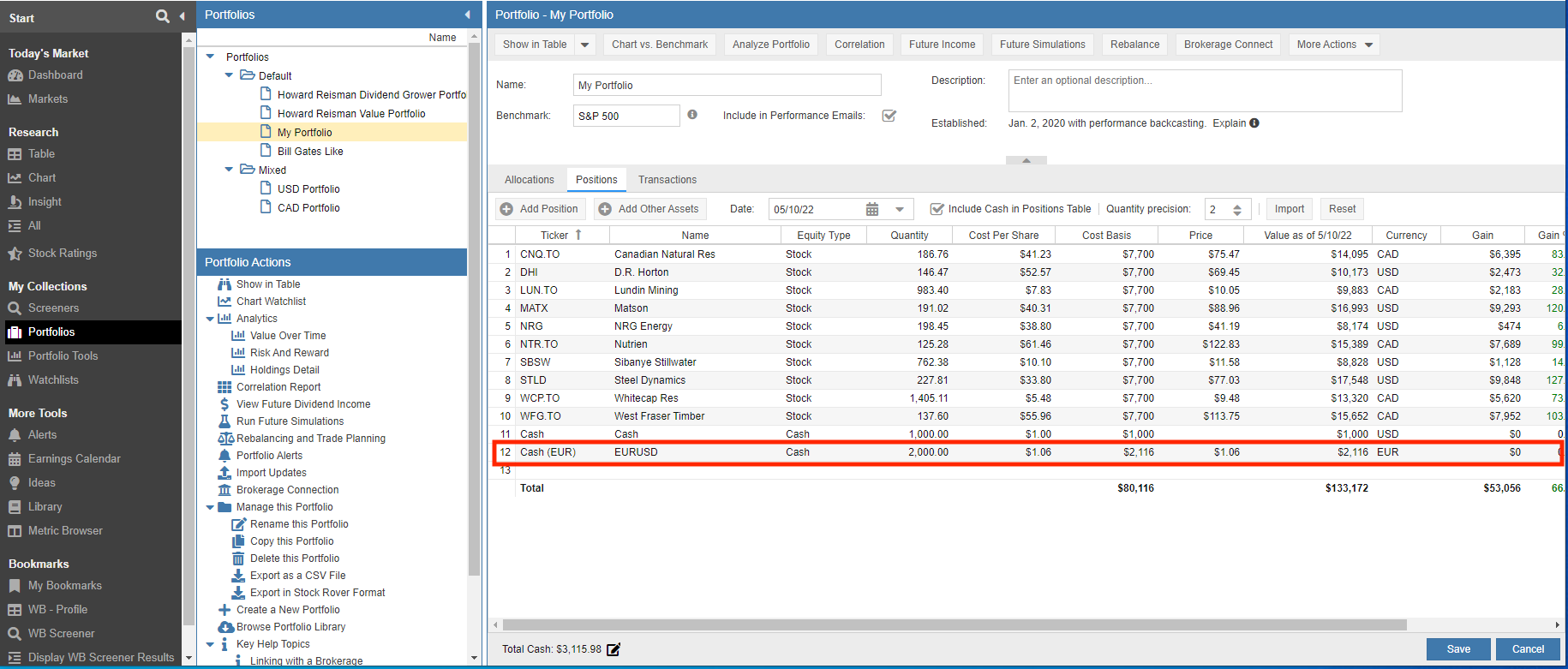
Task: Toggle Include Cash in Positions Table
Action: pos(937,209)
